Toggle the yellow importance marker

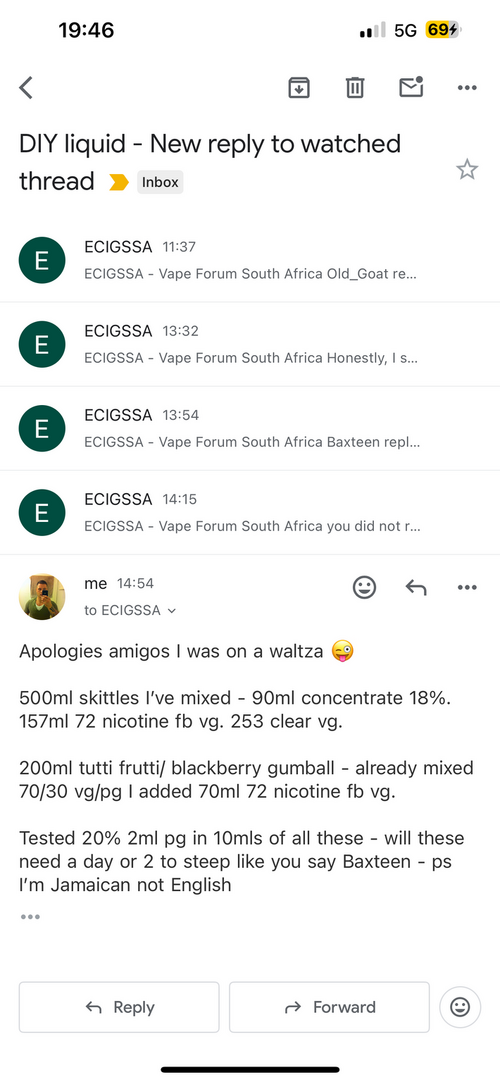[119, 183]
